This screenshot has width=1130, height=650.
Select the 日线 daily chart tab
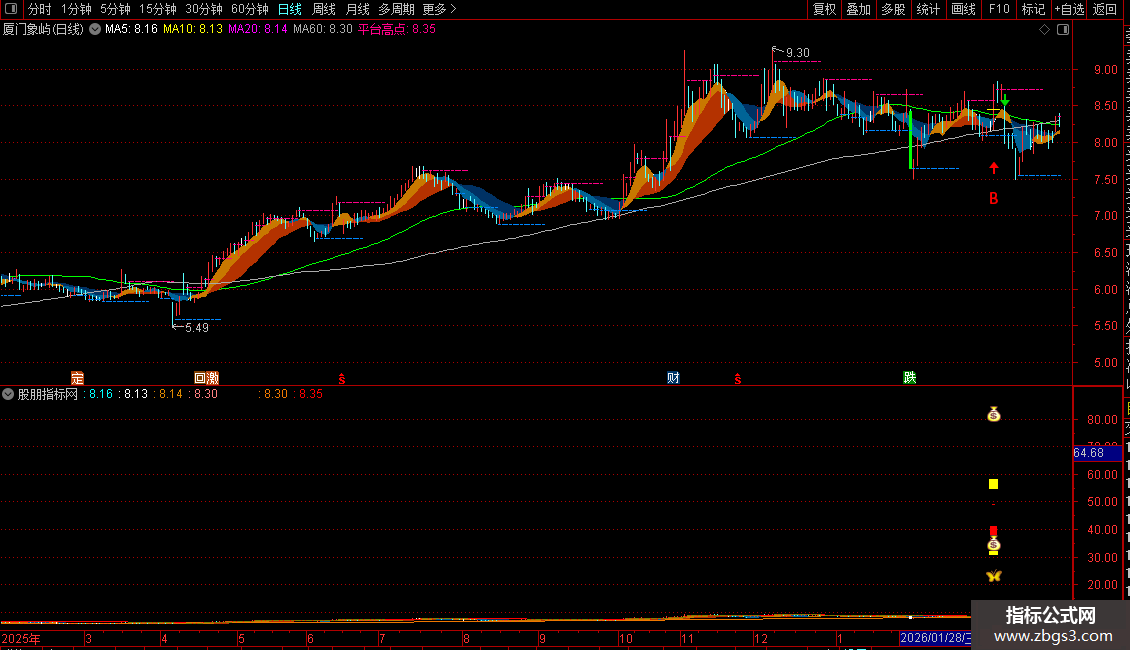290,9
